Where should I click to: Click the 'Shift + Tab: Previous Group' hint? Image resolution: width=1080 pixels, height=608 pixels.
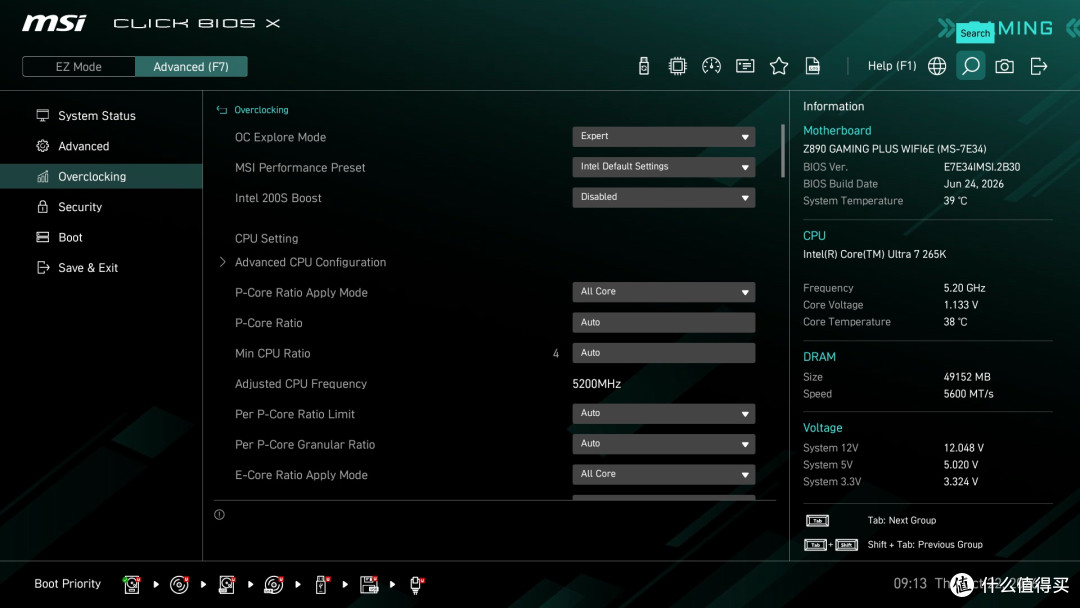(925, 545)
